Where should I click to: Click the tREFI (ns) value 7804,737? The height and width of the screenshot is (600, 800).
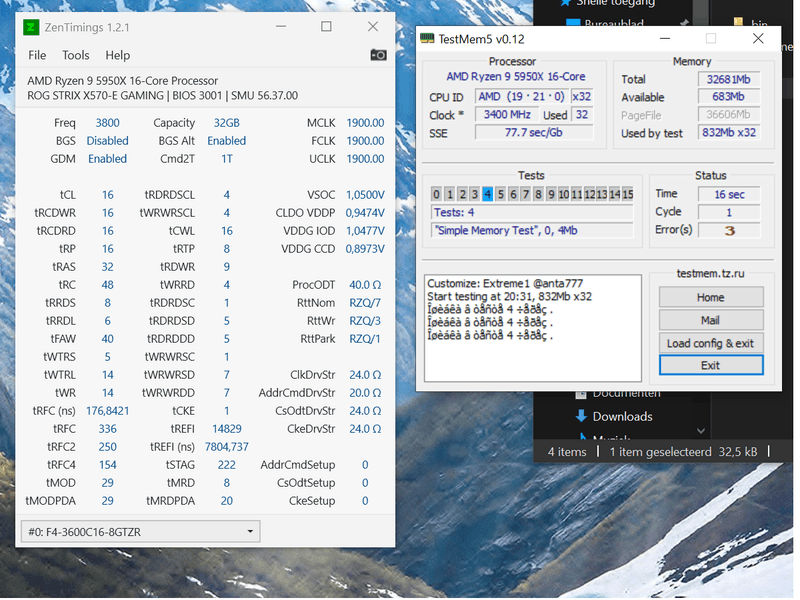point(227,447)
